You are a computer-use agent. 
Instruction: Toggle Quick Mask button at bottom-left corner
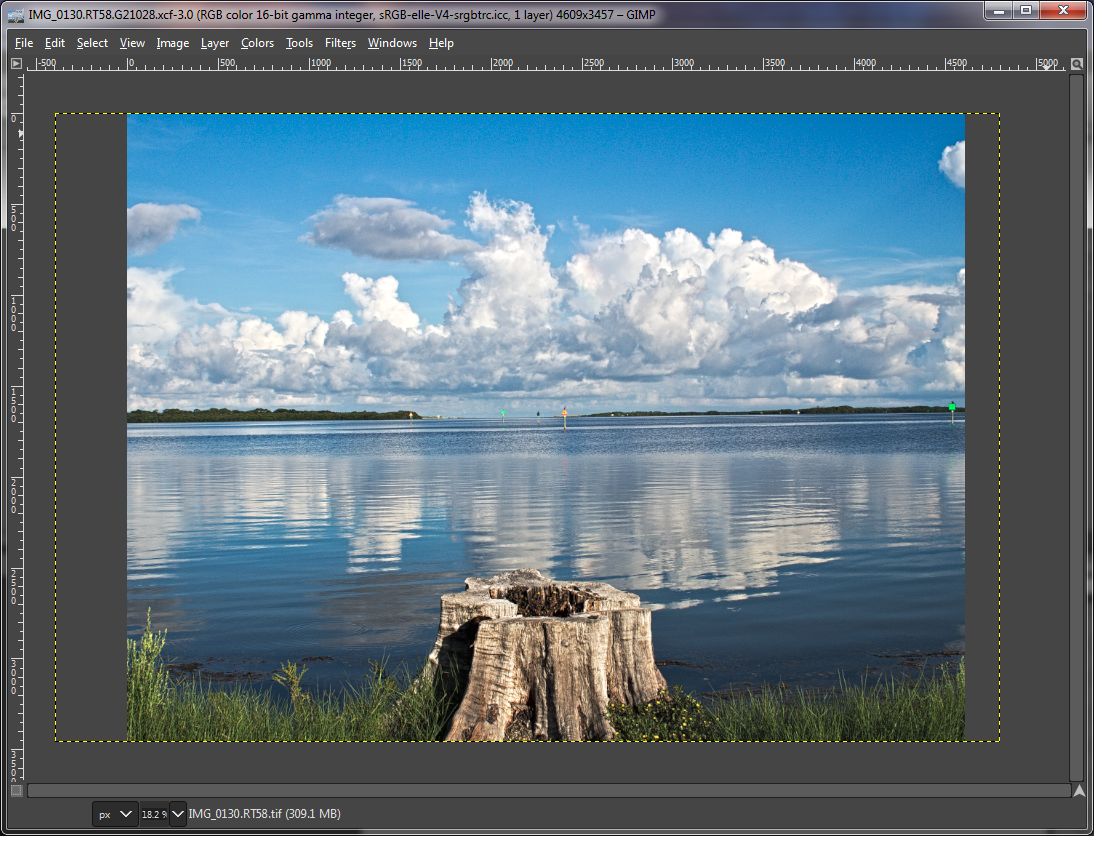click(x=16, y=791)
